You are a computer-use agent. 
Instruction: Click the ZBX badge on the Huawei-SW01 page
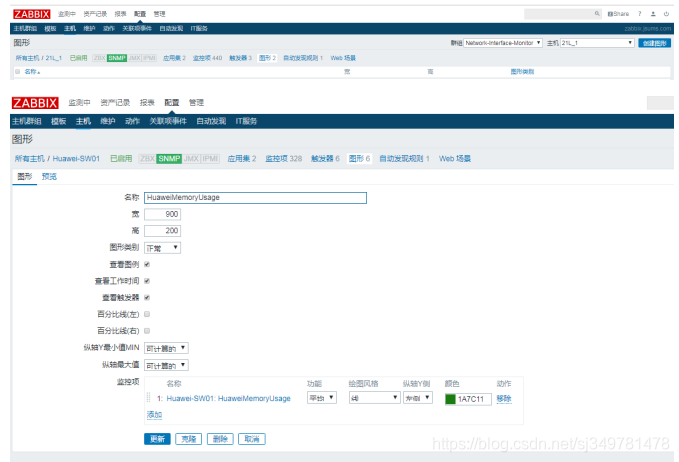pyautogui.click(x=147, y=158)
